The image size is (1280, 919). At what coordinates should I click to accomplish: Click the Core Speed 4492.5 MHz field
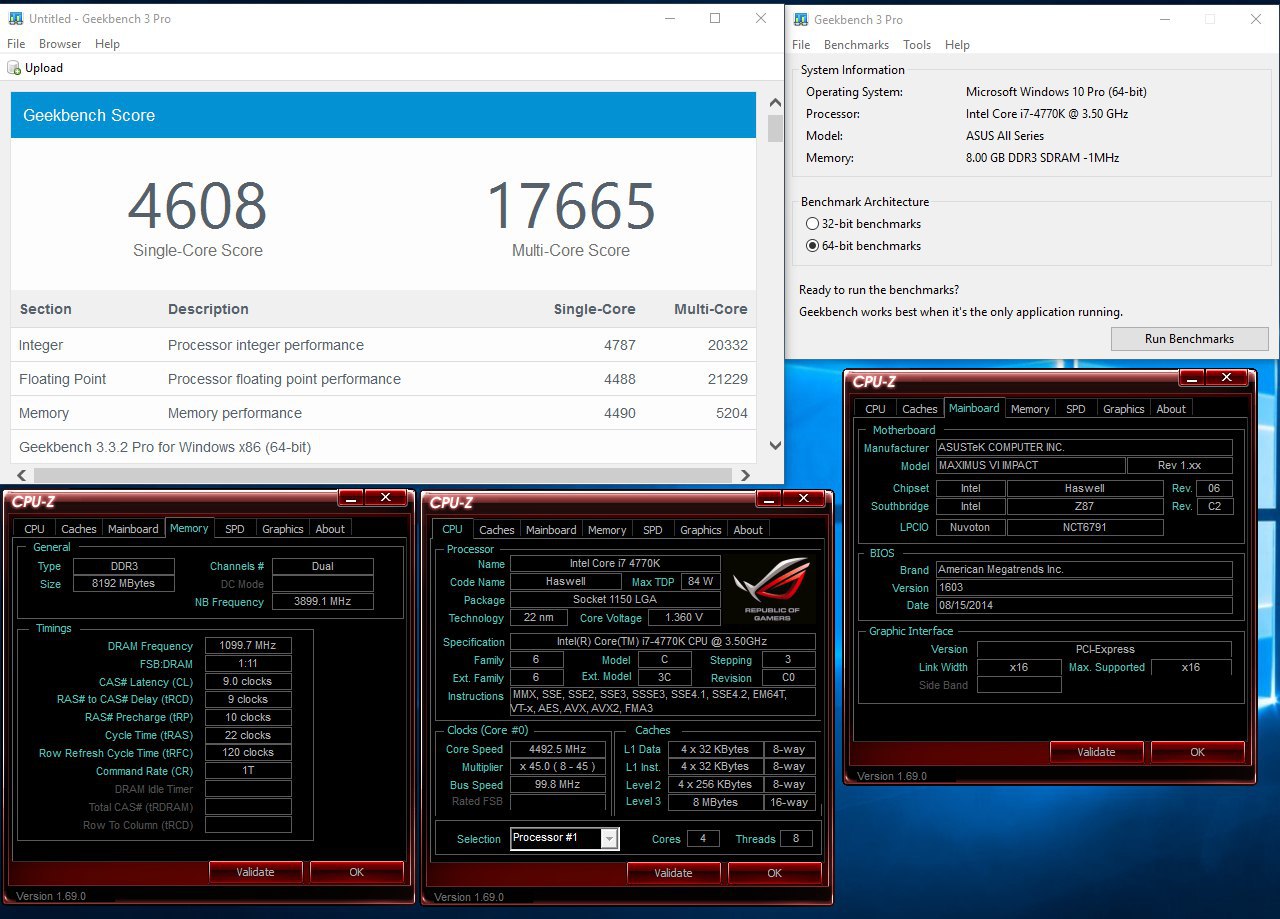click(558, 749)
